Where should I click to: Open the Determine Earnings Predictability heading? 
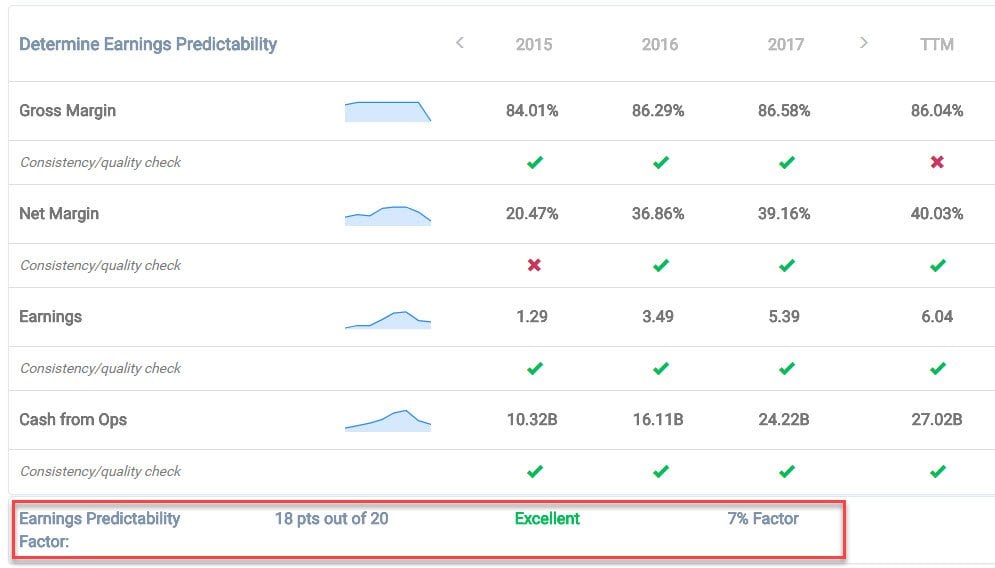click(x=148, y=45)
